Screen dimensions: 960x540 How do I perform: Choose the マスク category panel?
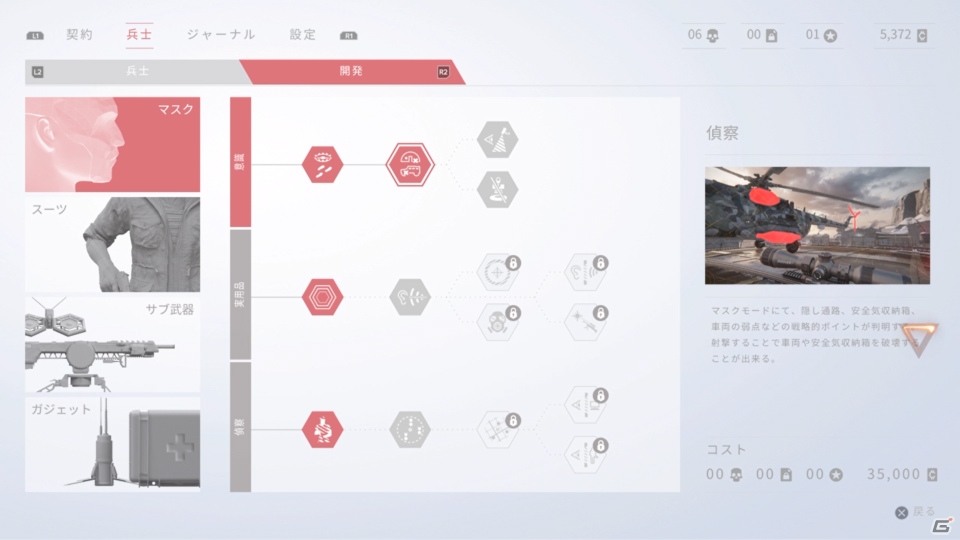coord(113,144)
